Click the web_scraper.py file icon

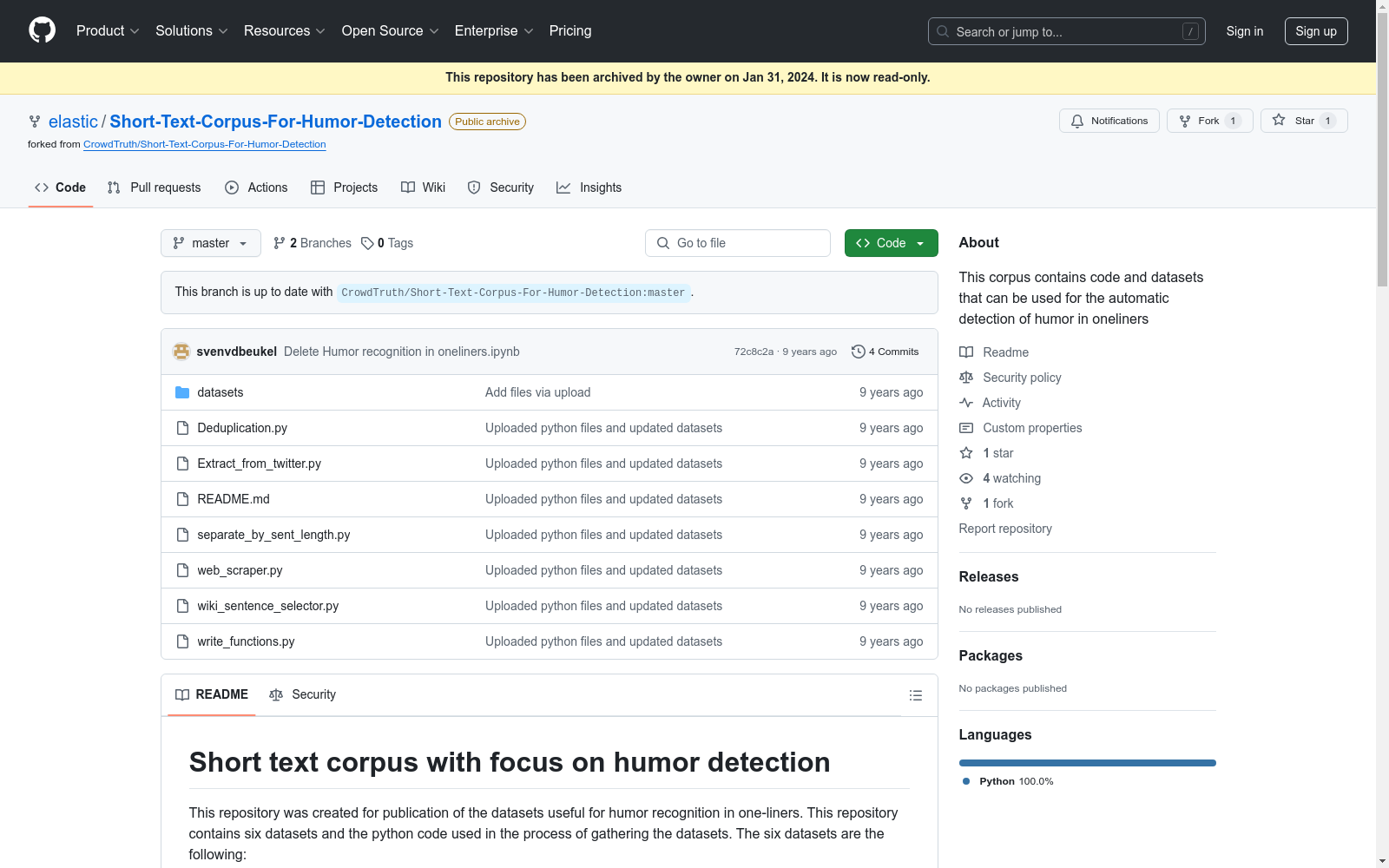point(182,570)
